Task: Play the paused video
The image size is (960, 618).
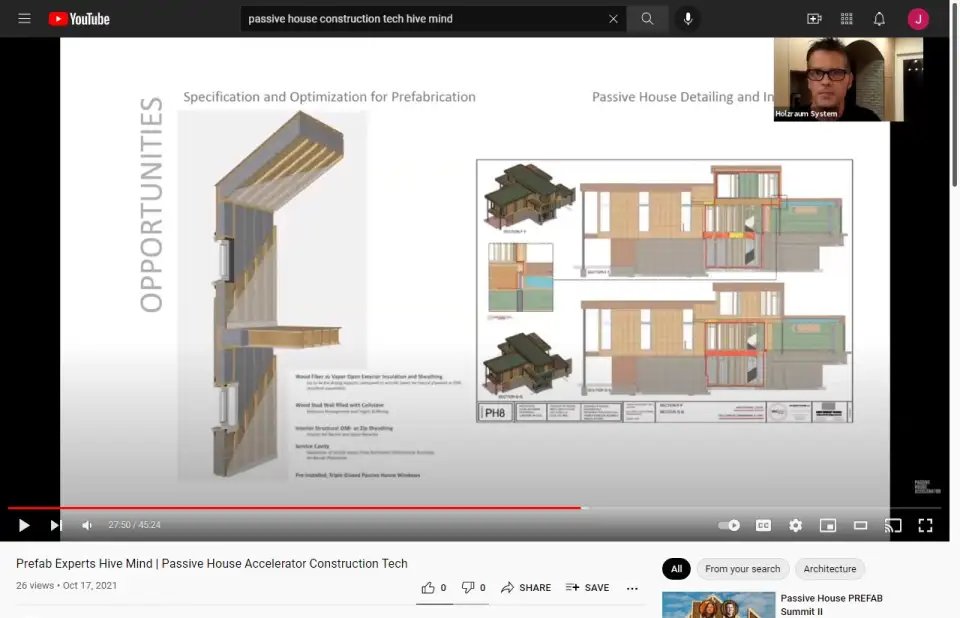Action: (24, 525)
